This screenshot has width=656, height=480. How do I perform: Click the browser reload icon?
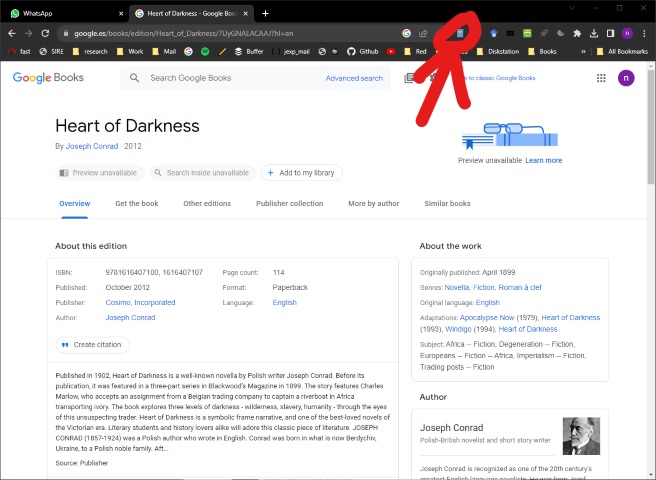[45, 33]
